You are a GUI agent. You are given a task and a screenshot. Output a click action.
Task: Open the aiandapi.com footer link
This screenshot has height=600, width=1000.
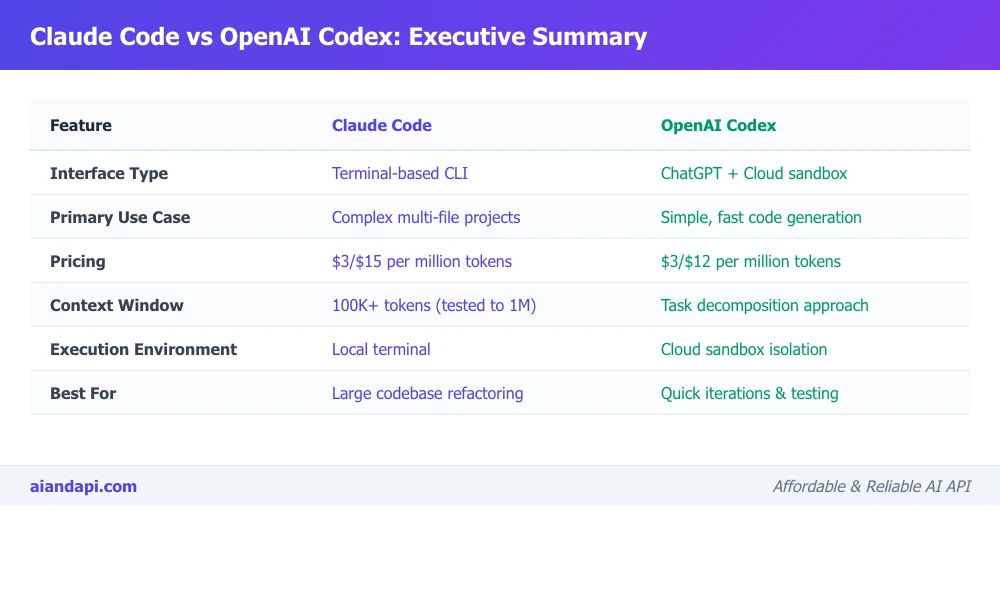tap(84, 487)
